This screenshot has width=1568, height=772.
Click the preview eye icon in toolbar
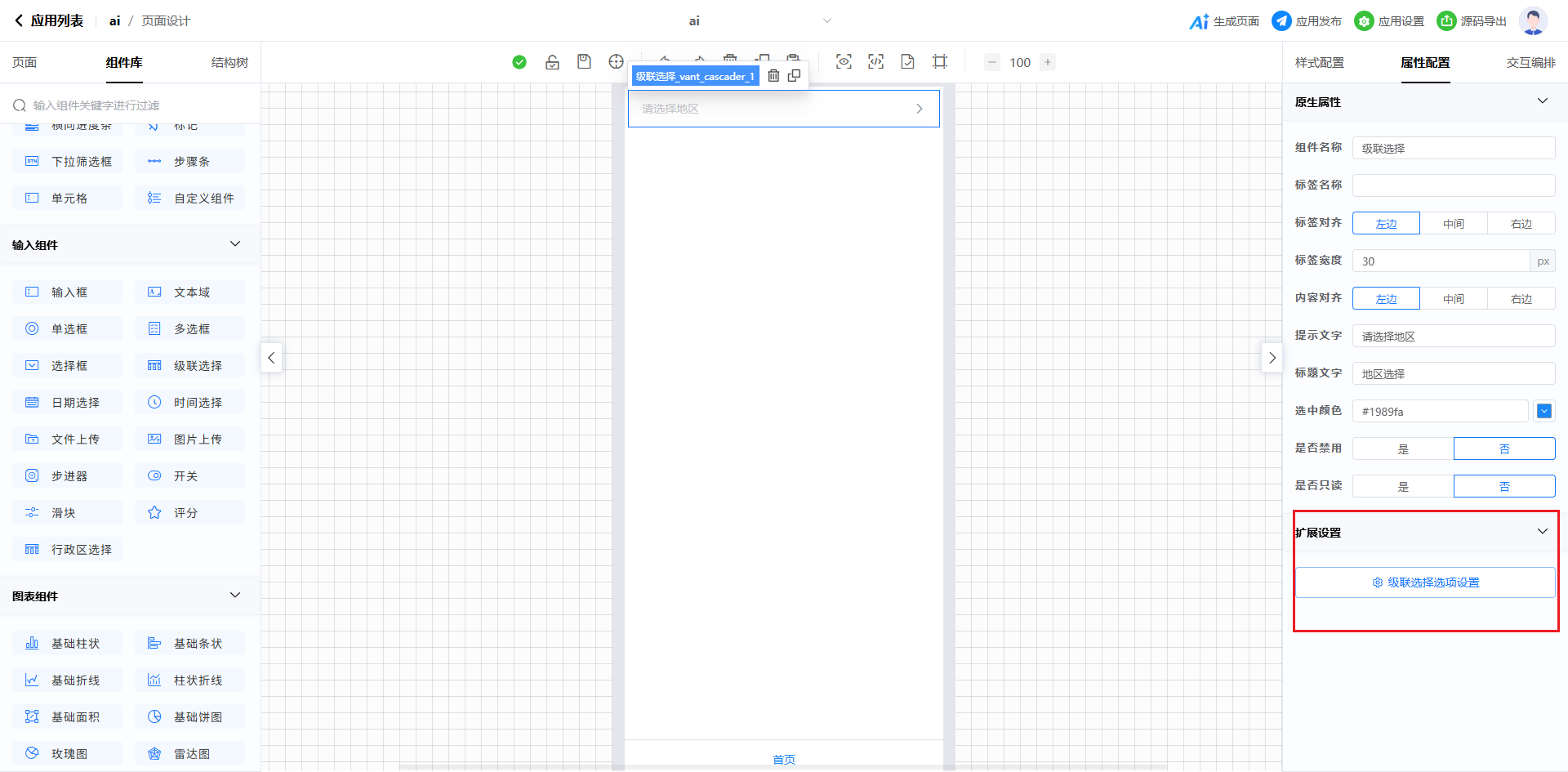844,62
